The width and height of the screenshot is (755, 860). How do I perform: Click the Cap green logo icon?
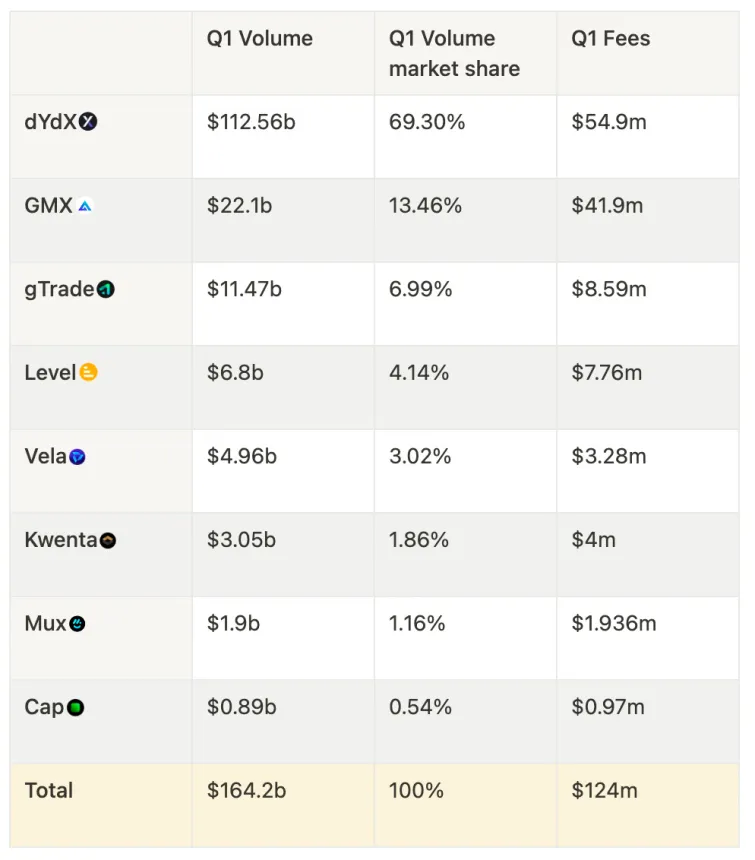click(x=75, y=708)
